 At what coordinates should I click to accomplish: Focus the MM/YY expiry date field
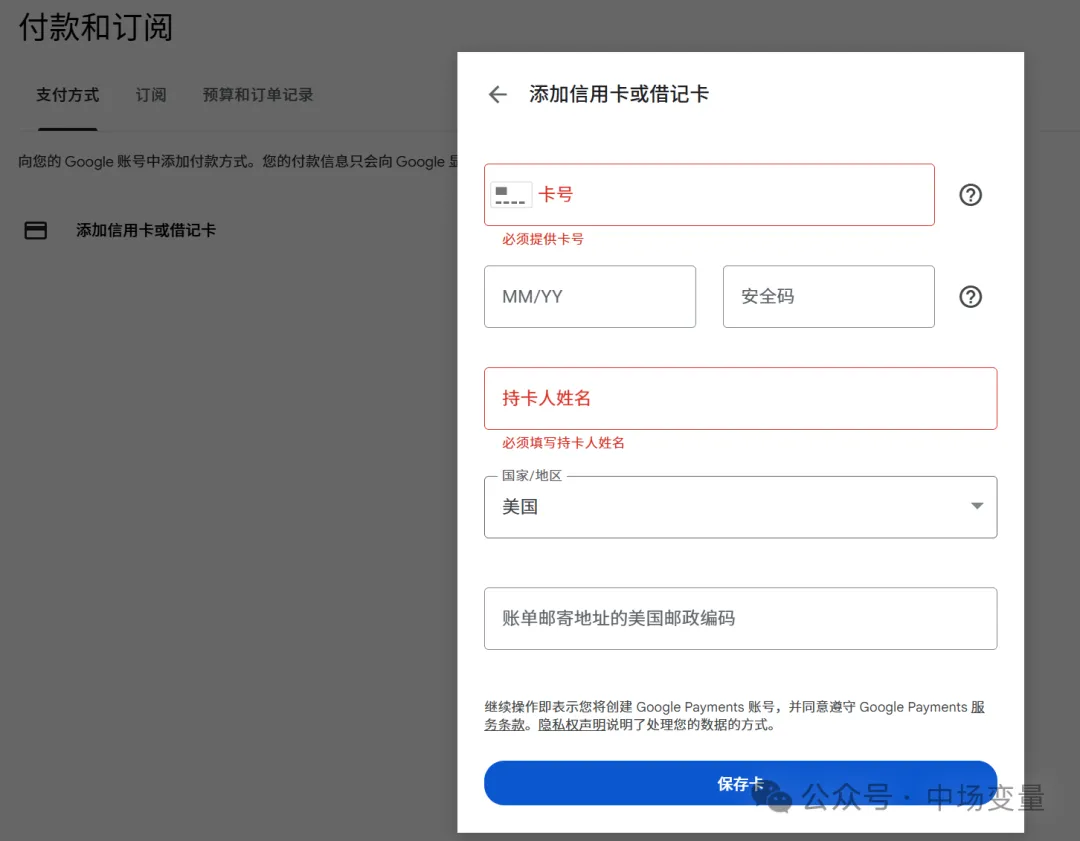coord(590,297)
